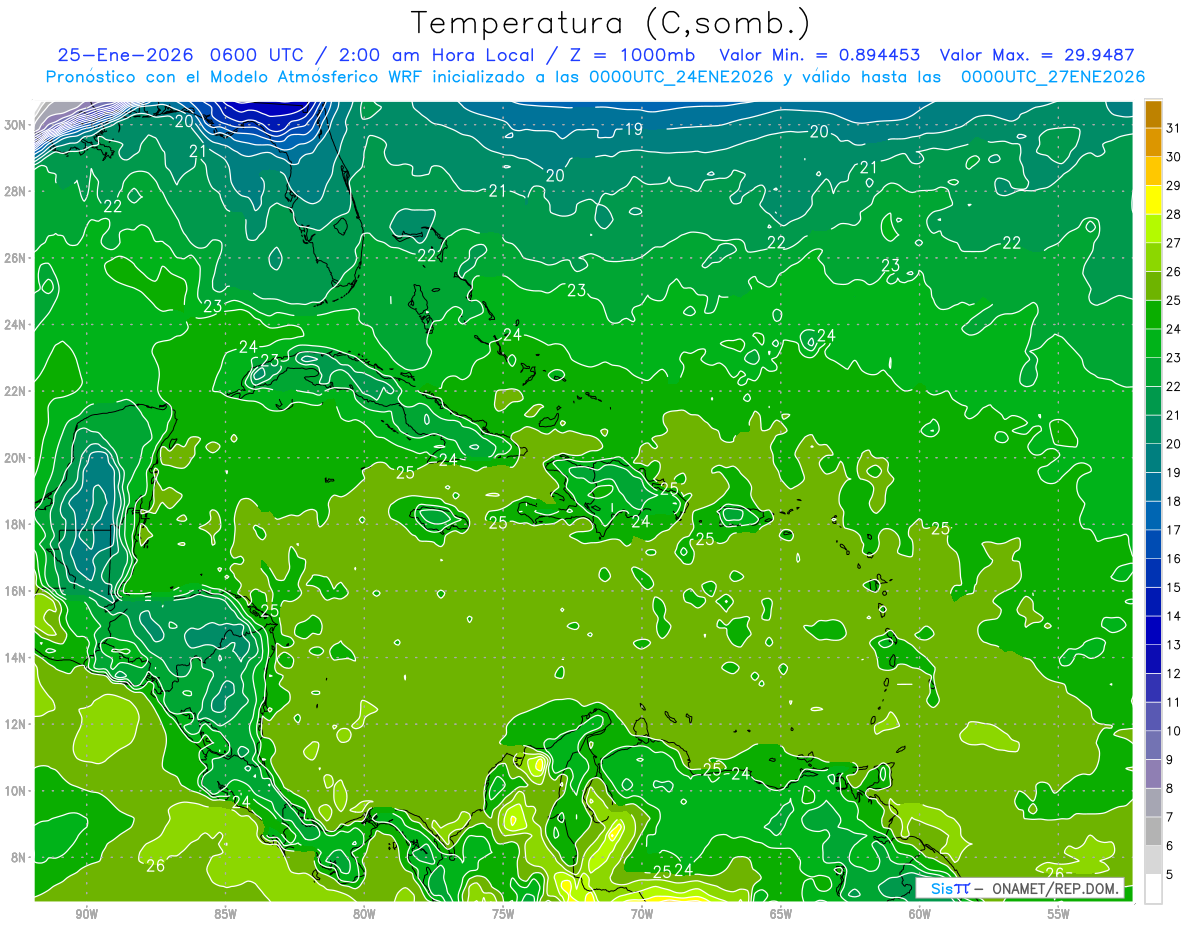Click the 90W longitude axis label
Image resolution: width=1200 pixels, height=927 pixels.
tap(86, 914)
